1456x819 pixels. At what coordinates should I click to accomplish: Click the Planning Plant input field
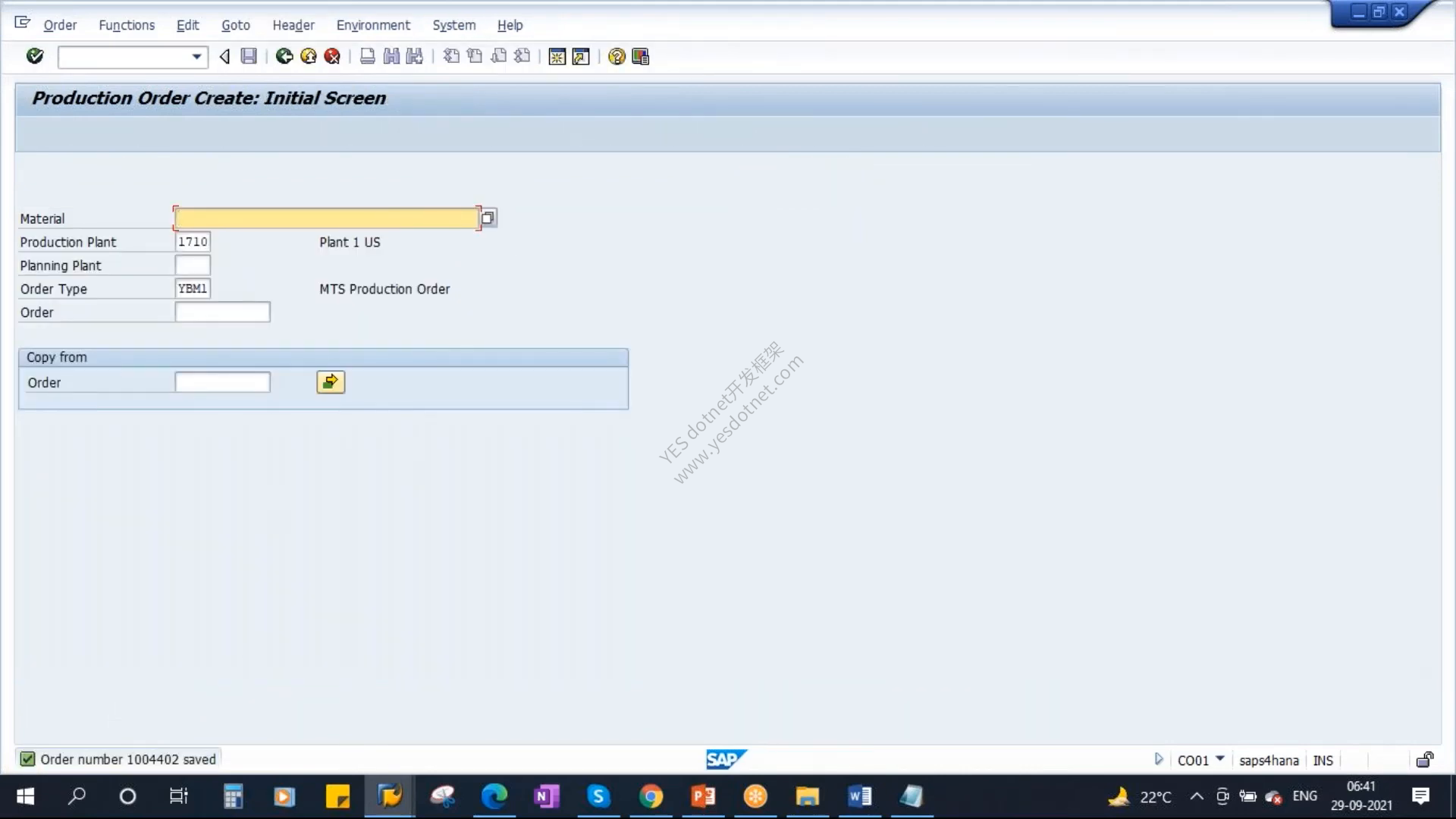193,265
